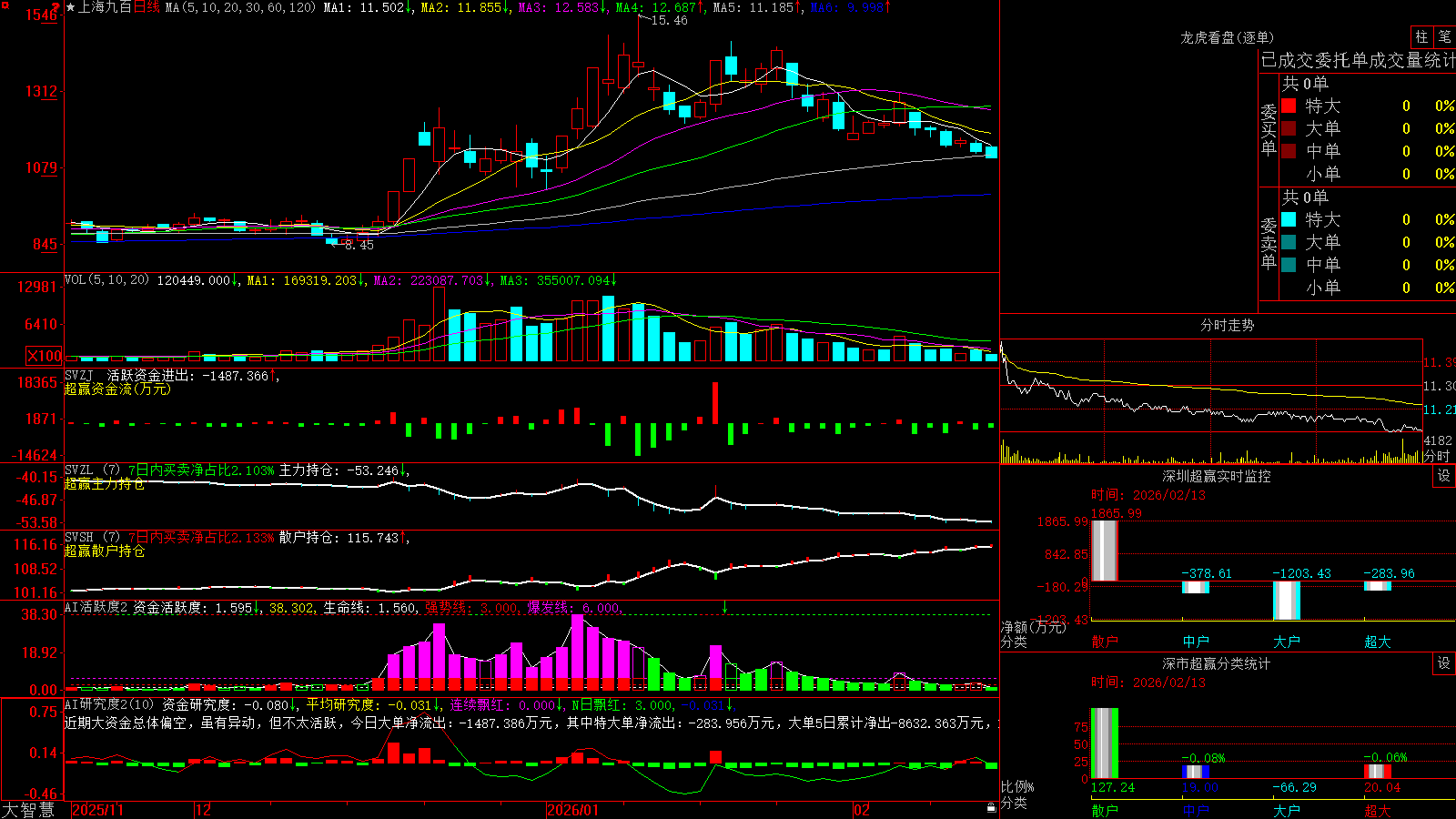The image size is (1456, 819).
Task: Click the 1865.99 散户 bar in 实时监控
Action: click(1104, 551)
